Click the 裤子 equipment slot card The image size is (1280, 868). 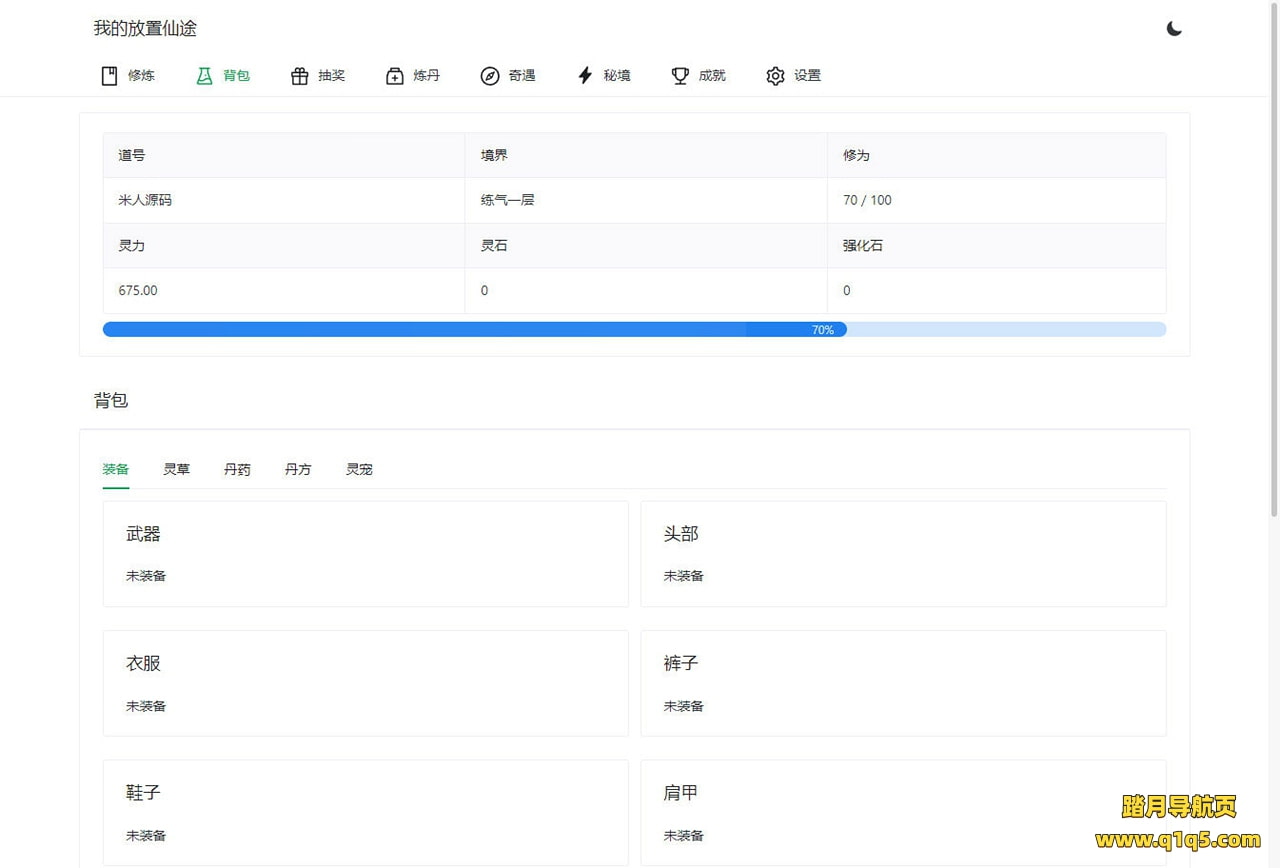point(902,683)
